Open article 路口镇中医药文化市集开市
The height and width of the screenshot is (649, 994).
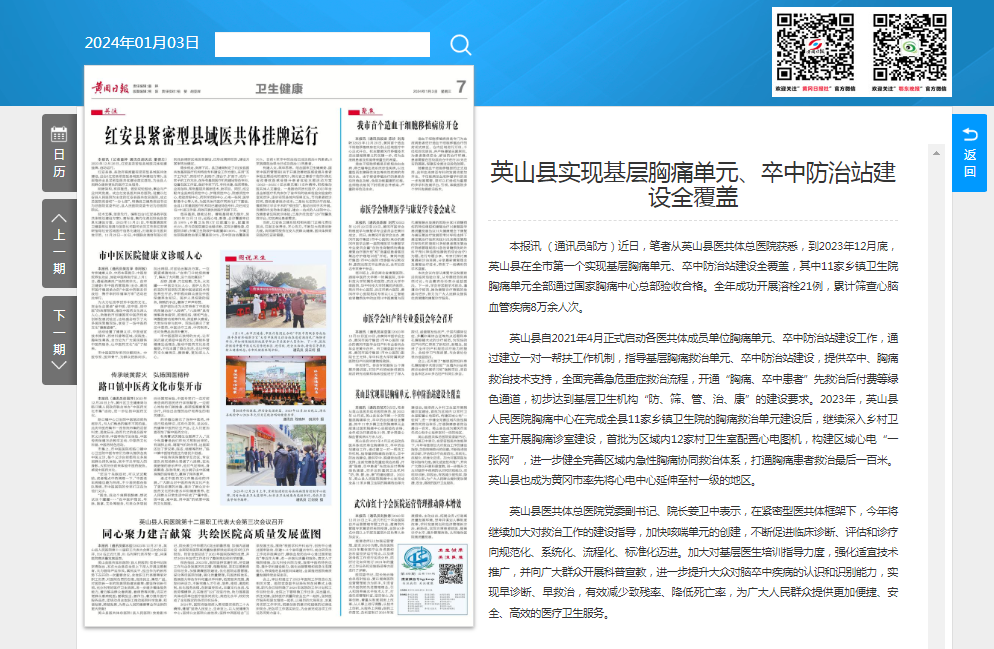pyautogui.click(x=150, y=385)
